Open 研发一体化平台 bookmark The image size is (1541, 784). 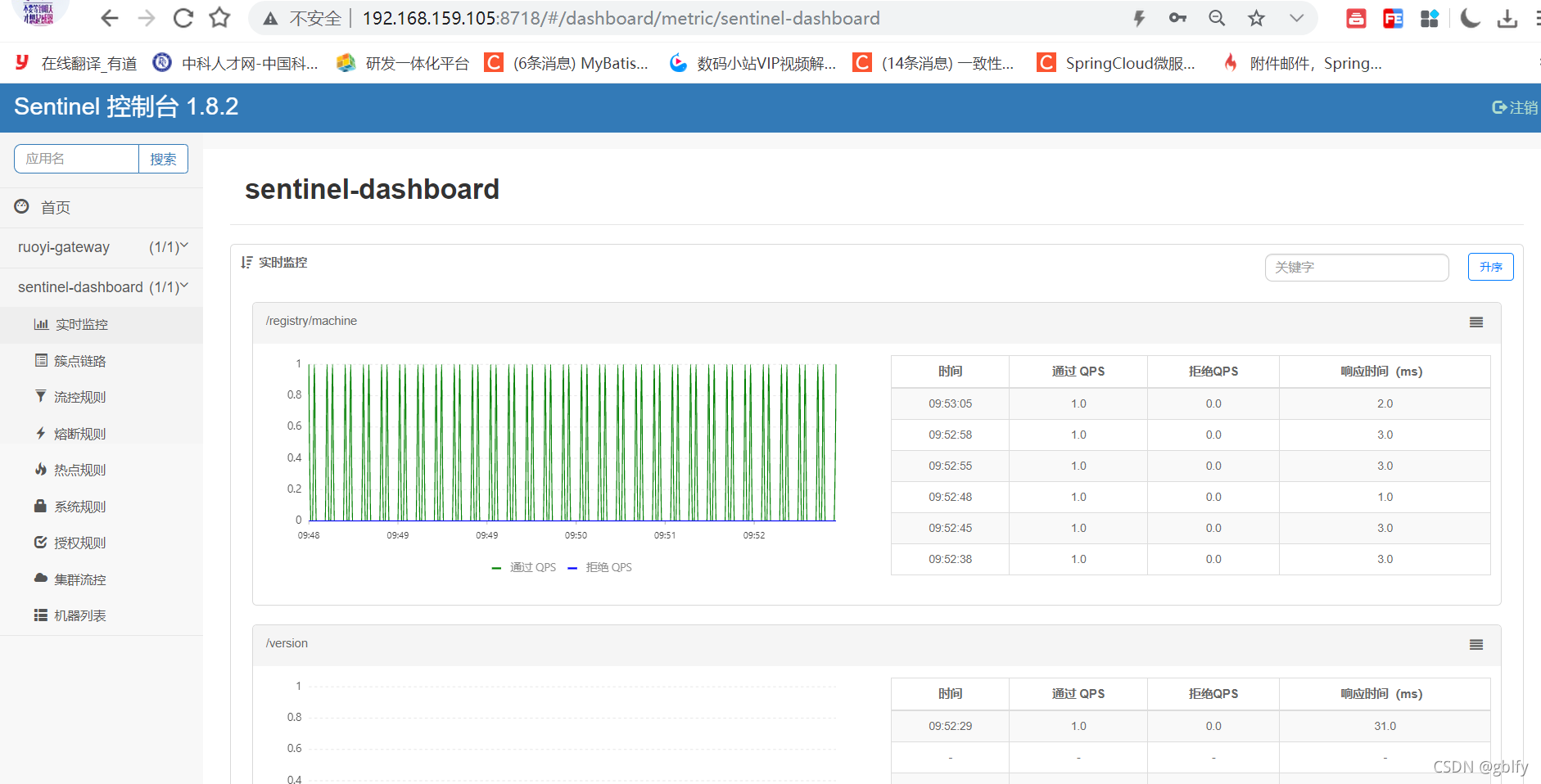(x=403, y=63)
